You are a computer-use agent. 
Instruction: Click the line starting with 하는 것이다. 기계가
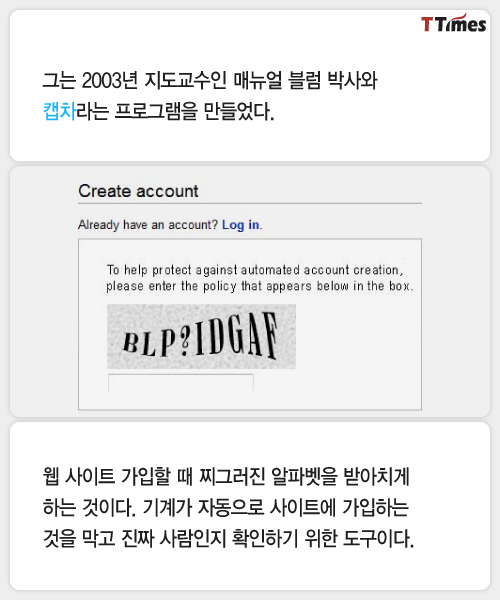tap(226, 507)
